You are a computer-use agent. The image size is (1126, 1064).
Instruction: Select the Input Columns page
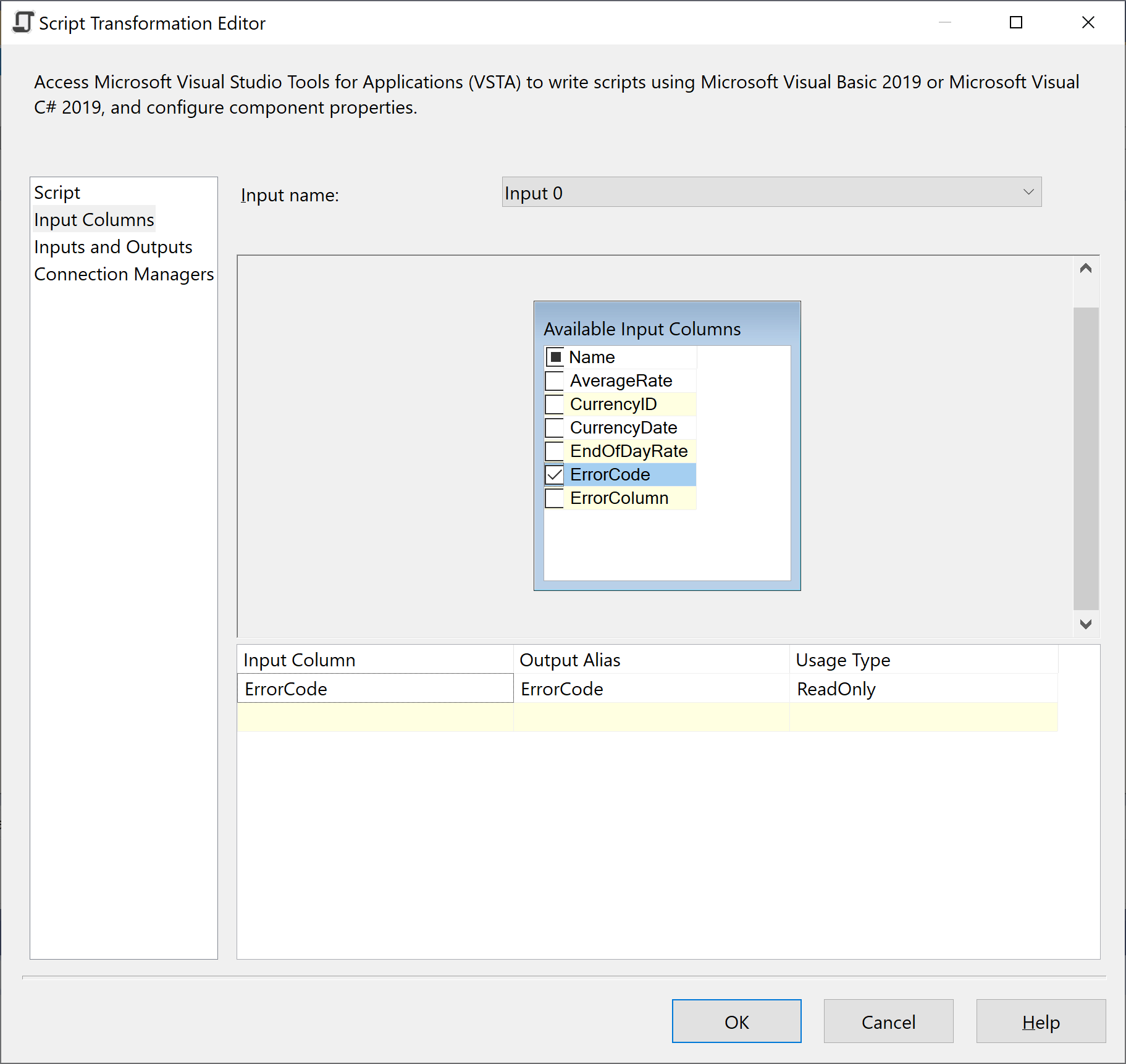tap(94, 220)
